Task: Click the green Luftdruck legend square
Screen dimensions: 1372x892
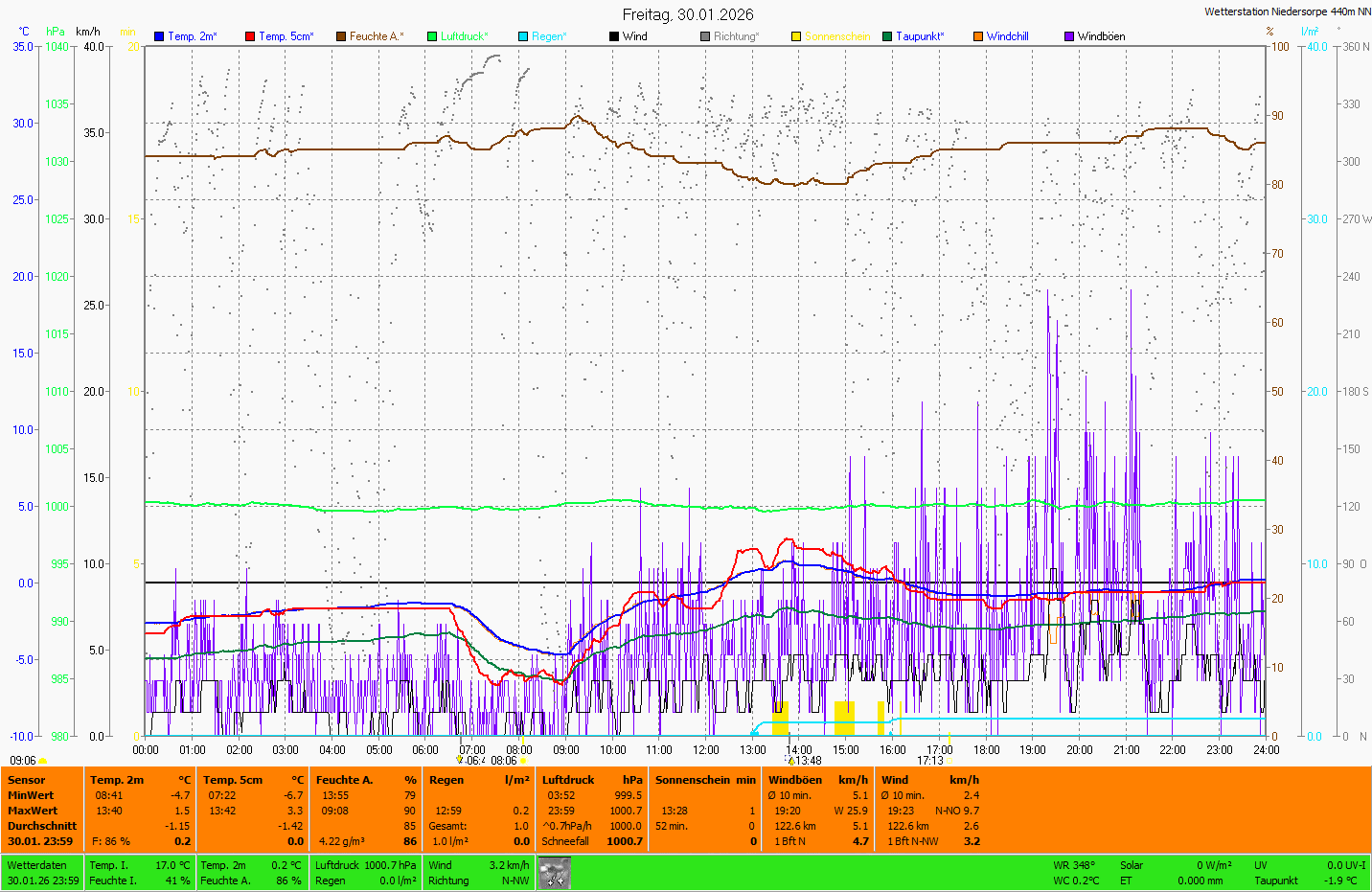Action: (x=432, y=36)
